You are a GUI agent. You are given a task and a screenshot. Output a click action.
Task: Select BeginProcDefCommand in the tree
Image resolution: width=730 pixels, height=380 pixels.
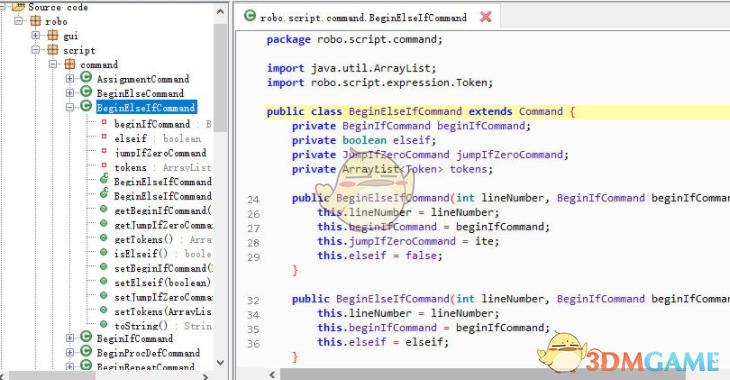[x=148, y=353]
